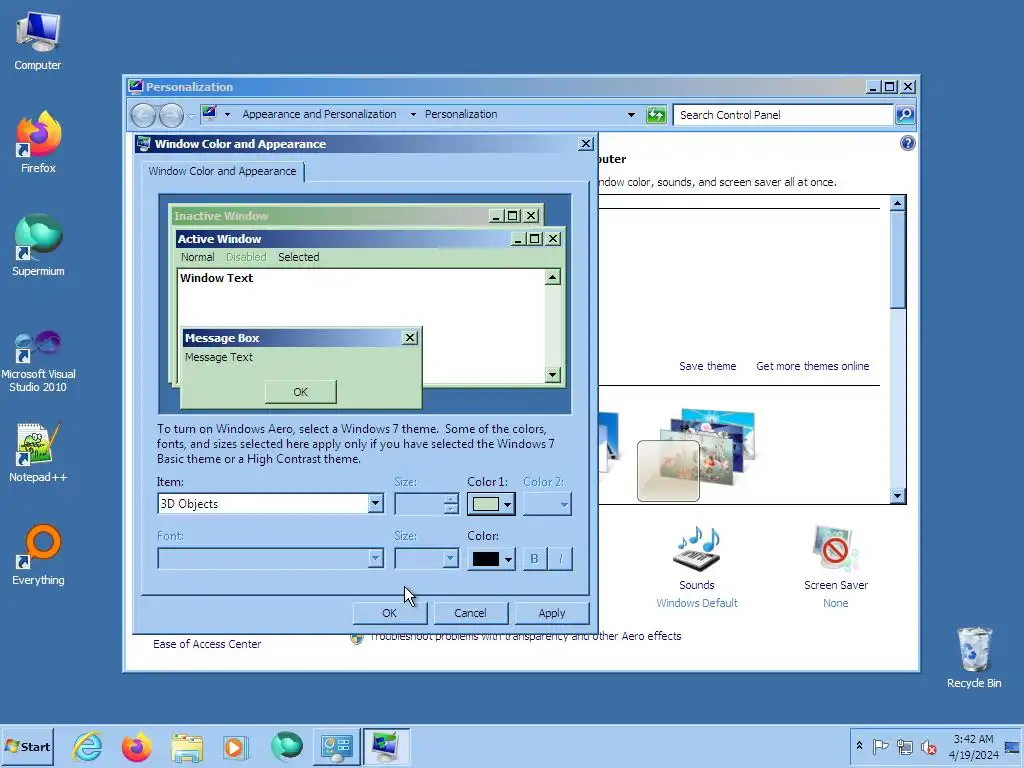
Task: Open the Ease of Access Center link
Action: pos(207,644)
